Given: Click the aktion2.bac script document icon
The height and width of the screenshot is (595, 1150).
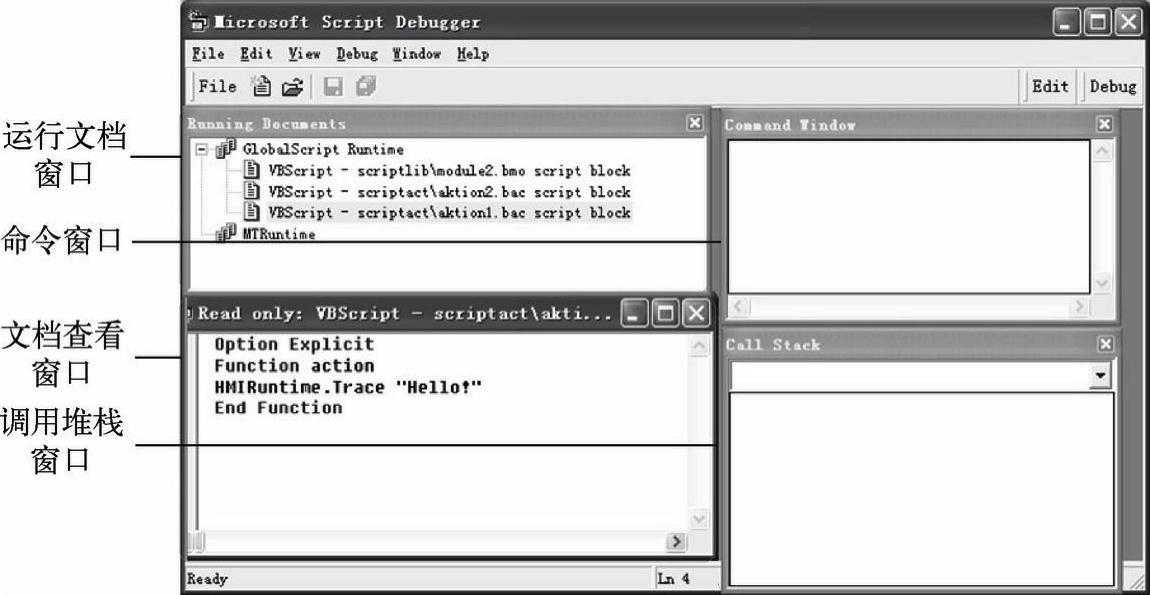Looking at the screenshot, I should click(x=252, y=191).
